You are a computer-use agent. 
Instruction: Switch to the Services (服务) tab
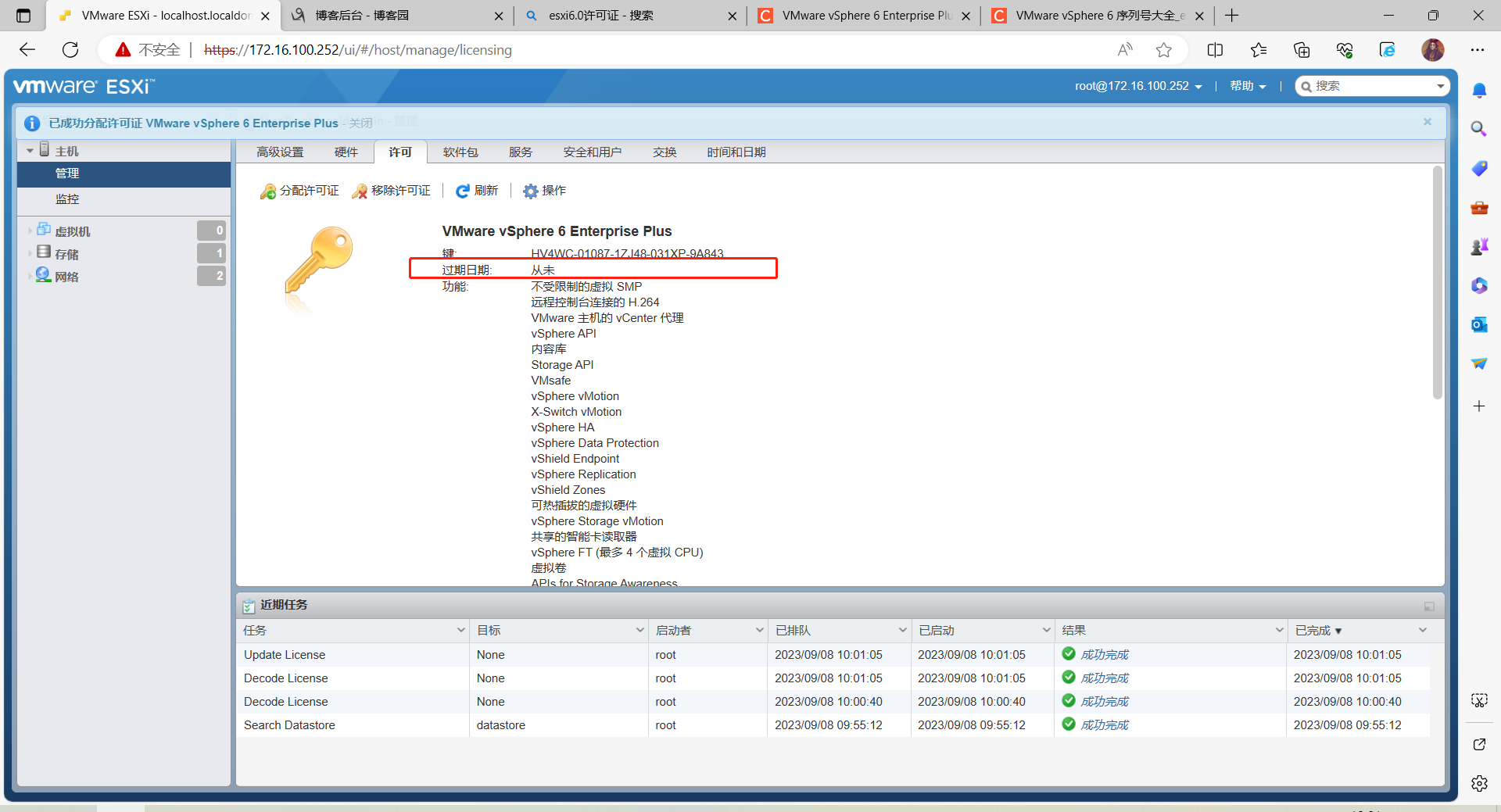(520, 152)
